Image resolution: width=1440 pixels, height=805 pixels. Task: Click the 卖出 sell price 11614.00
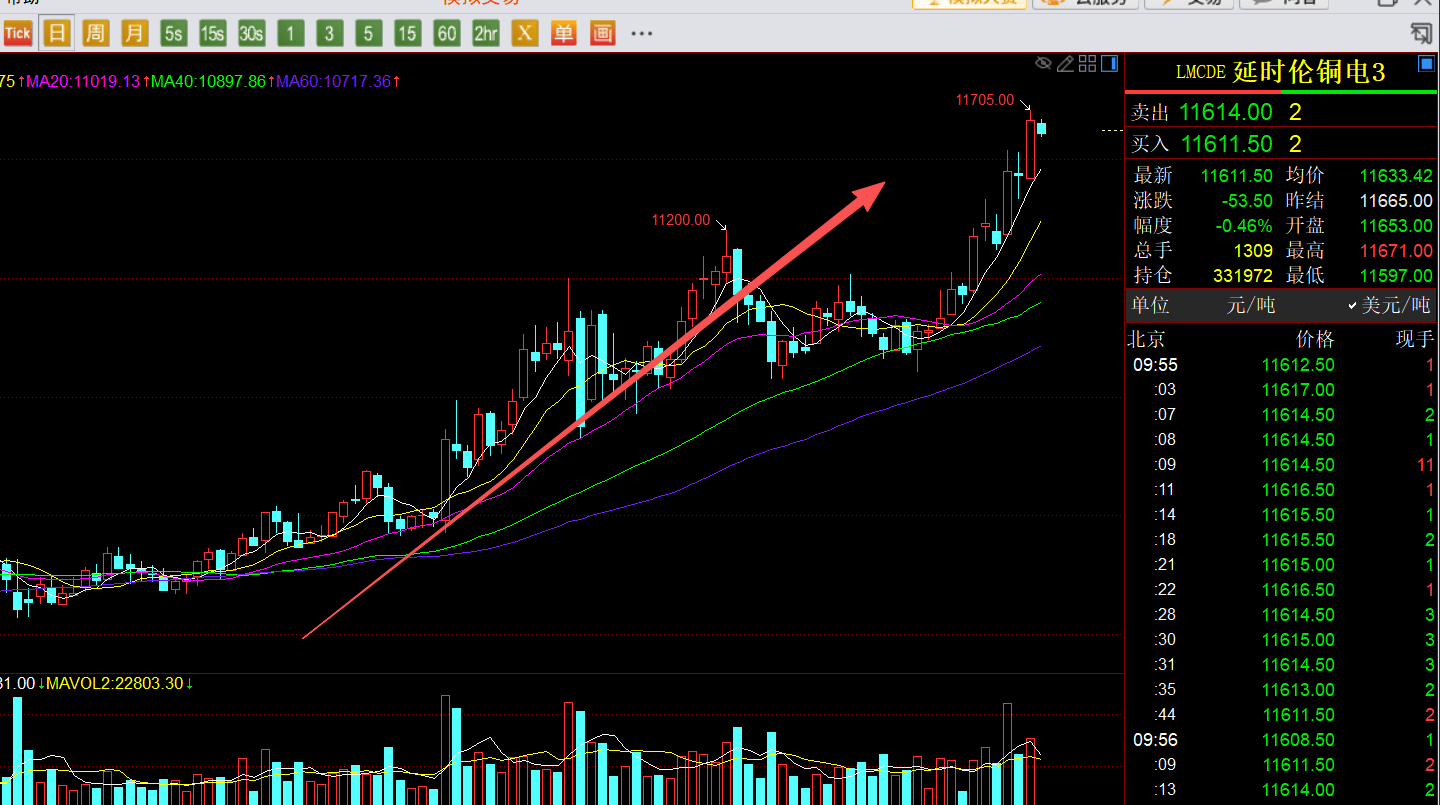pyautogui.click(x=1226, y=112)
